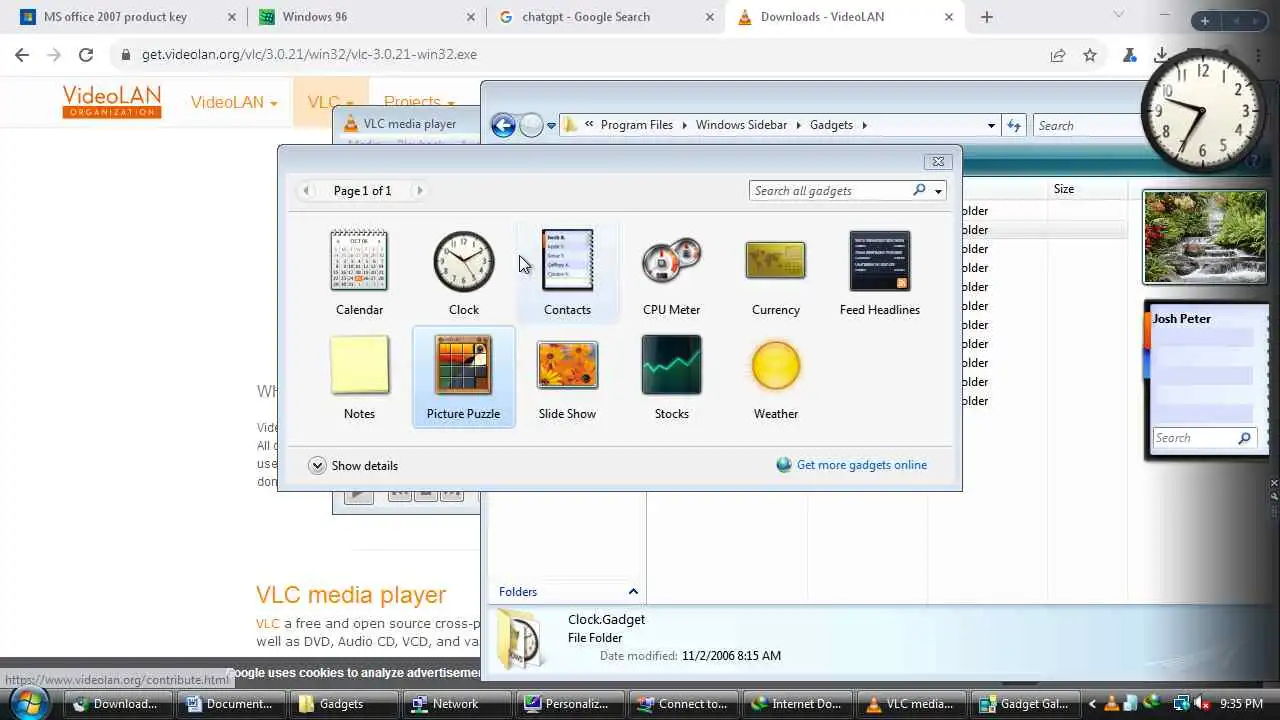Click the sidebar analog clock gadget
The width and height of the screenshot is (1280, 720).
point(1204,112)
